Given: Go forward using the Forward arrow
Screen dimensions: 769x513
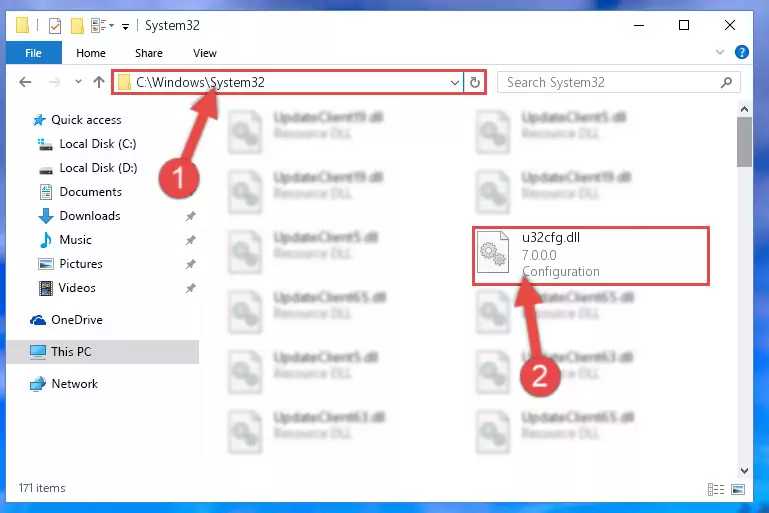Looking at the screenshot, I should pyautogui.click(x=54, y=82).
